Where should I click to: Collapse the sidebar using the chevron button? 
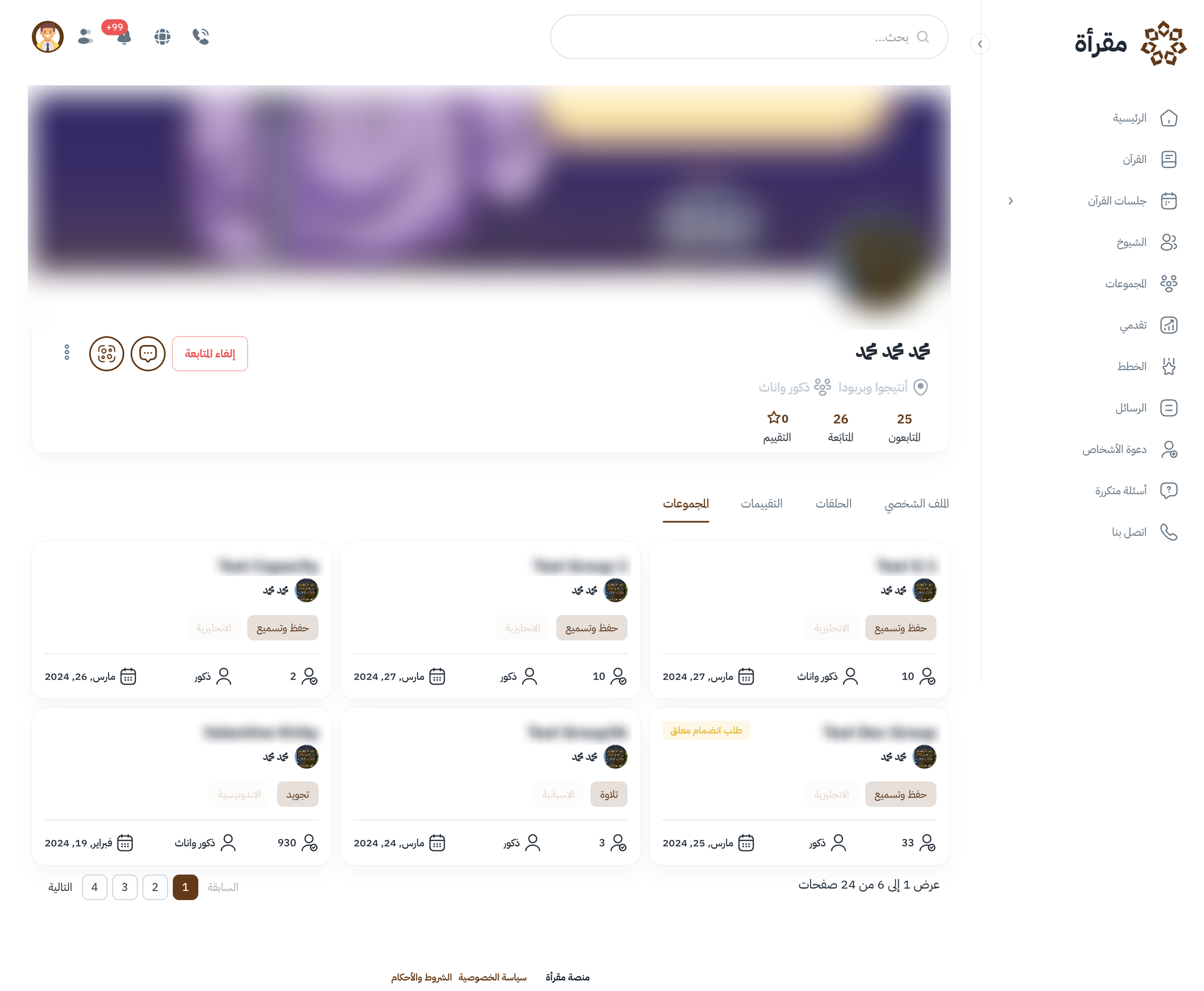tap(980, 44)
